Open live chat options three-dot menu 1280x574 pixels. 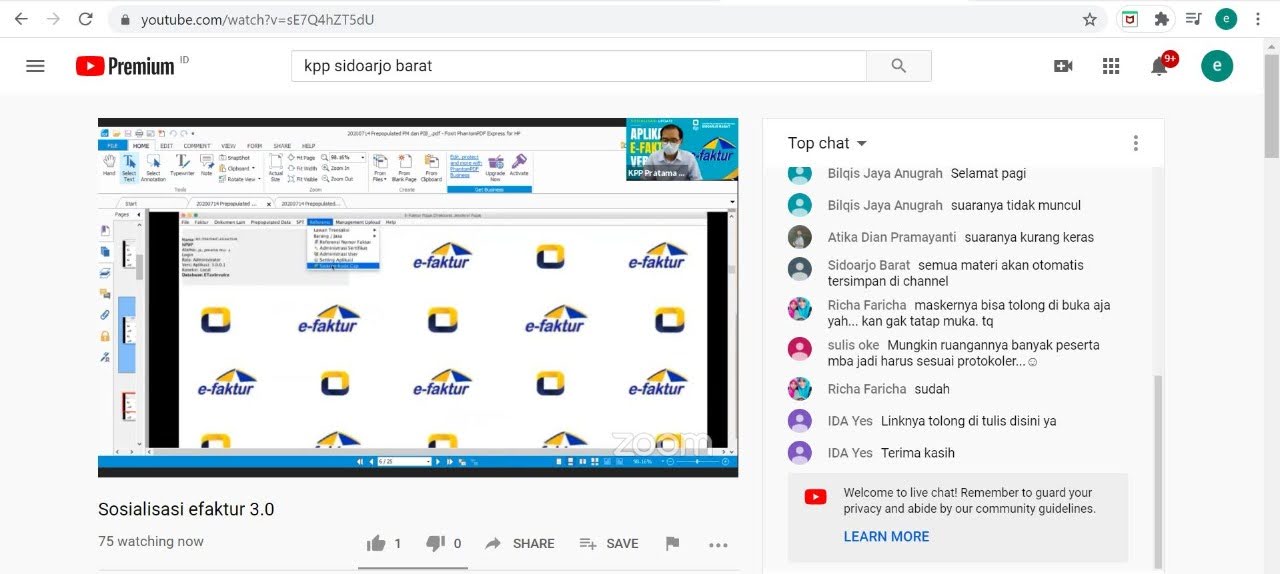pos(1135,143)
